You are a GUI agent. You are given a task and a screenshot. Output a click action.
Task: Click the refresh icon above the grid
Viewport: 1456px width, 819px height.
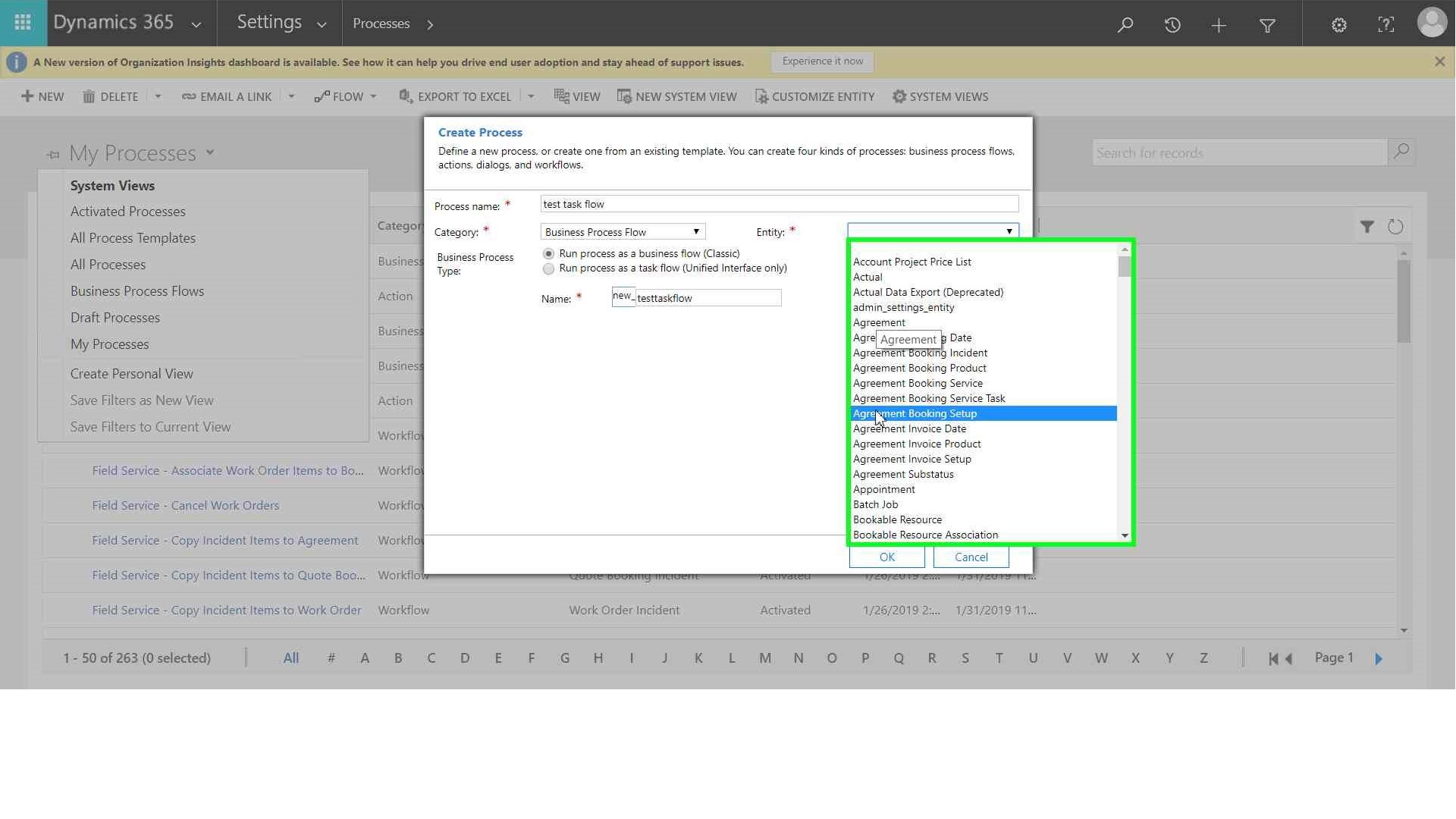click(1395, 227)
